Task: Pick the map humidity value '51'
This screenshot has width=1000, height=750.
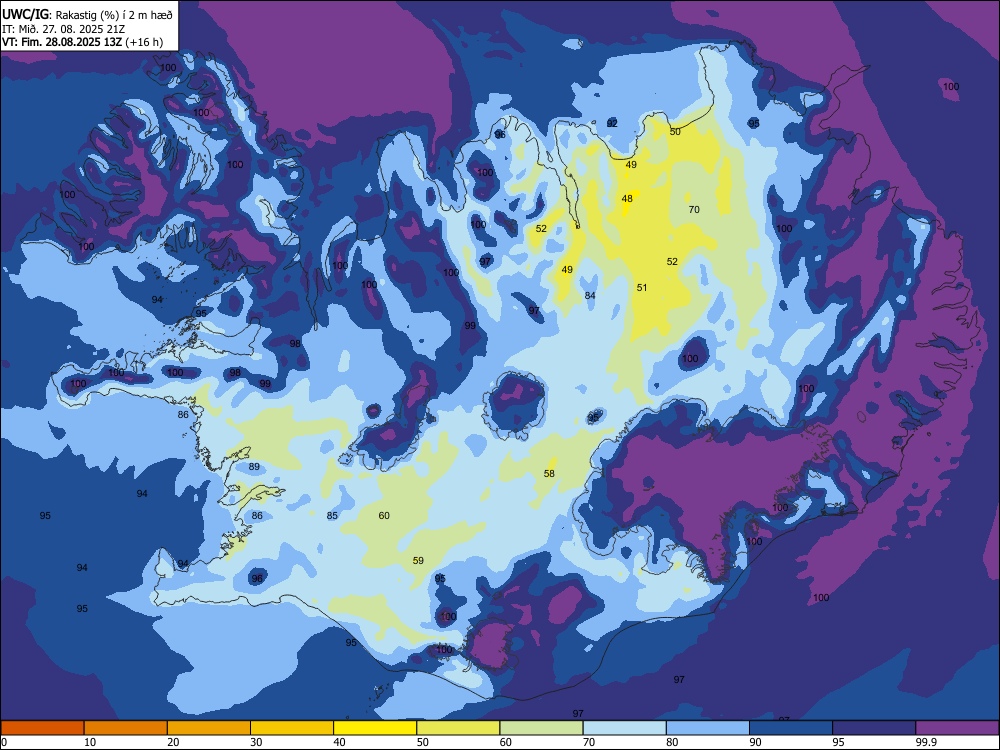Action: coord(642,288)
